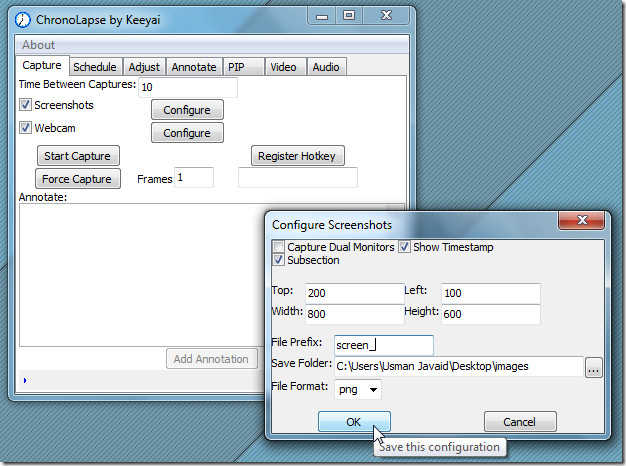Click the Start Capture button

click(x=78, y=156)
